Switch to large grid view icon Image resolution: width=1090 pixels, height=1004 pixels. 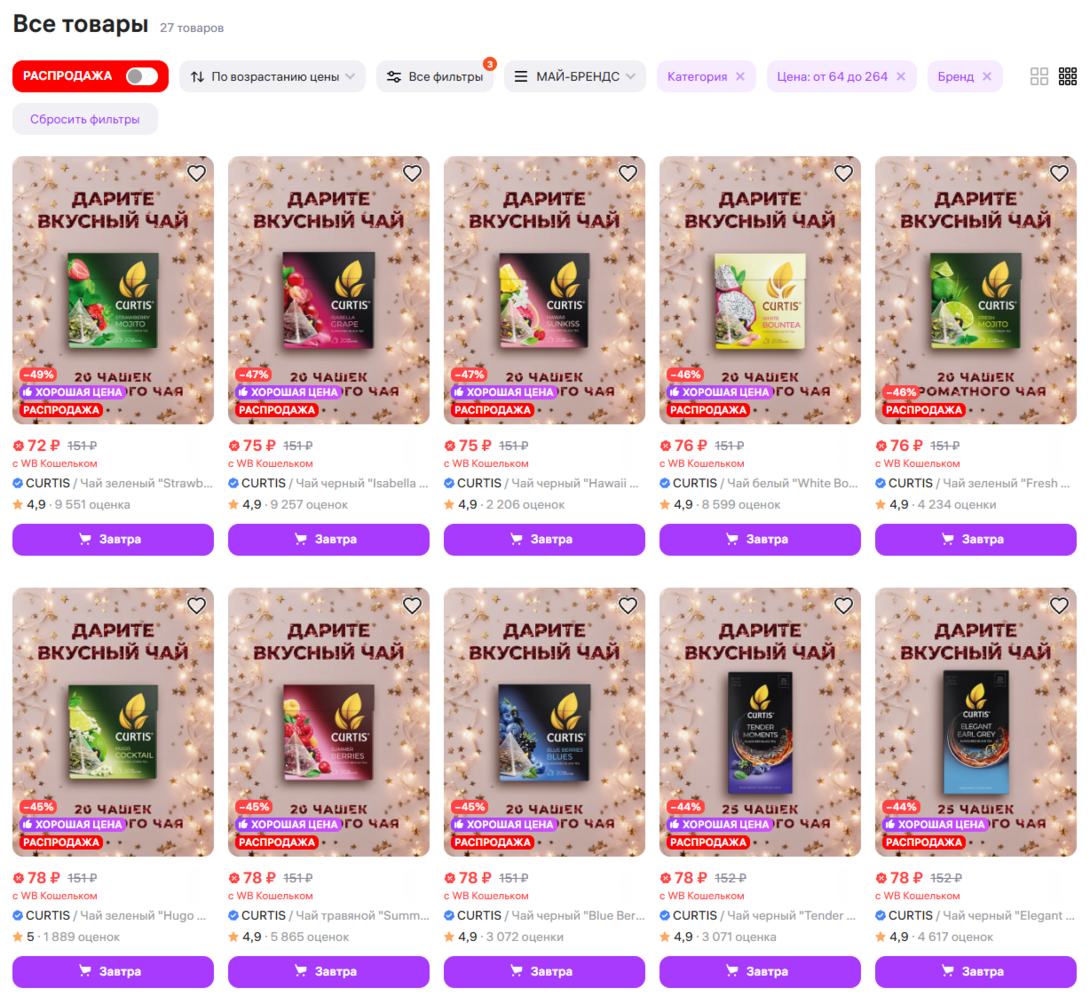click(x=1039, y=76)
